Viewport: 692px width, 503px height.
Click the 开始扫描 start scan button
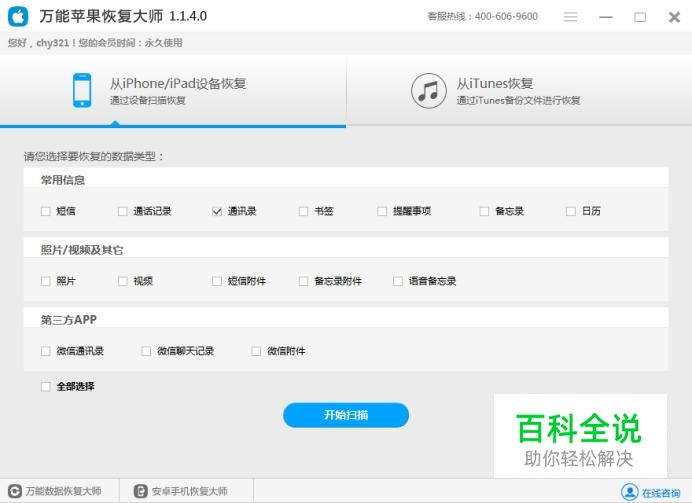(346, 415)
